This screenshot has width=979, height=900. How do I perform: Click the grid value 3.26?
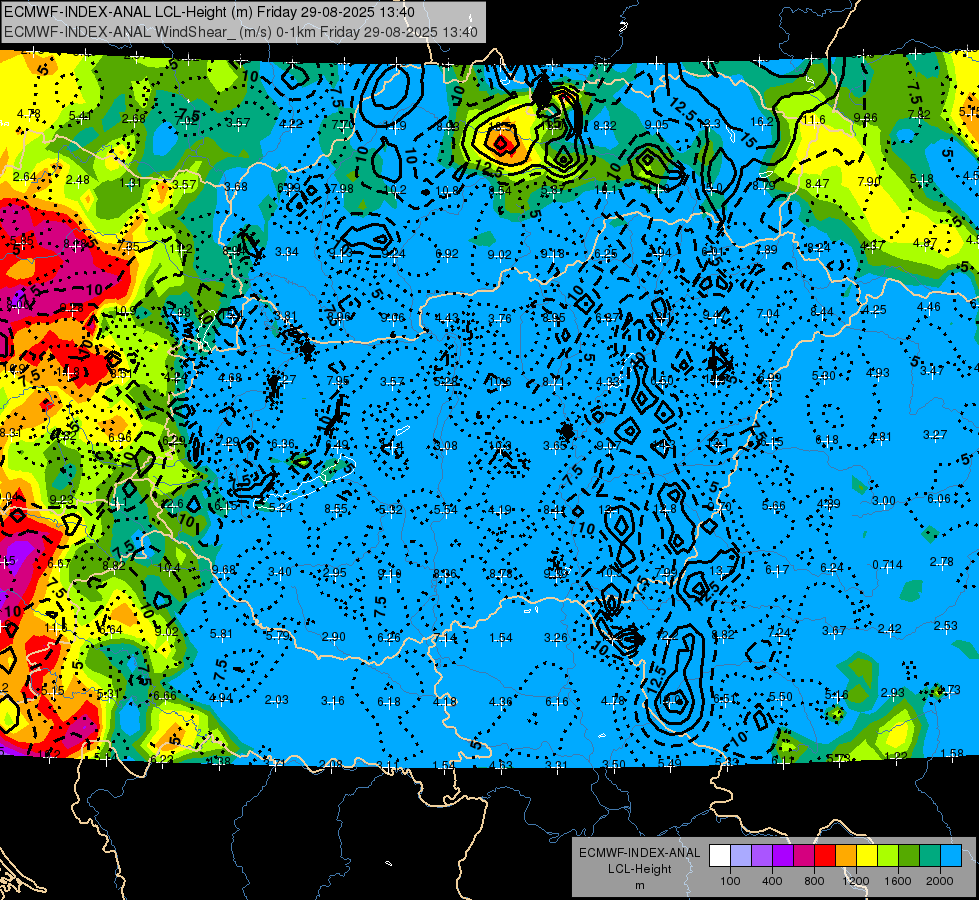click(556, 638)
